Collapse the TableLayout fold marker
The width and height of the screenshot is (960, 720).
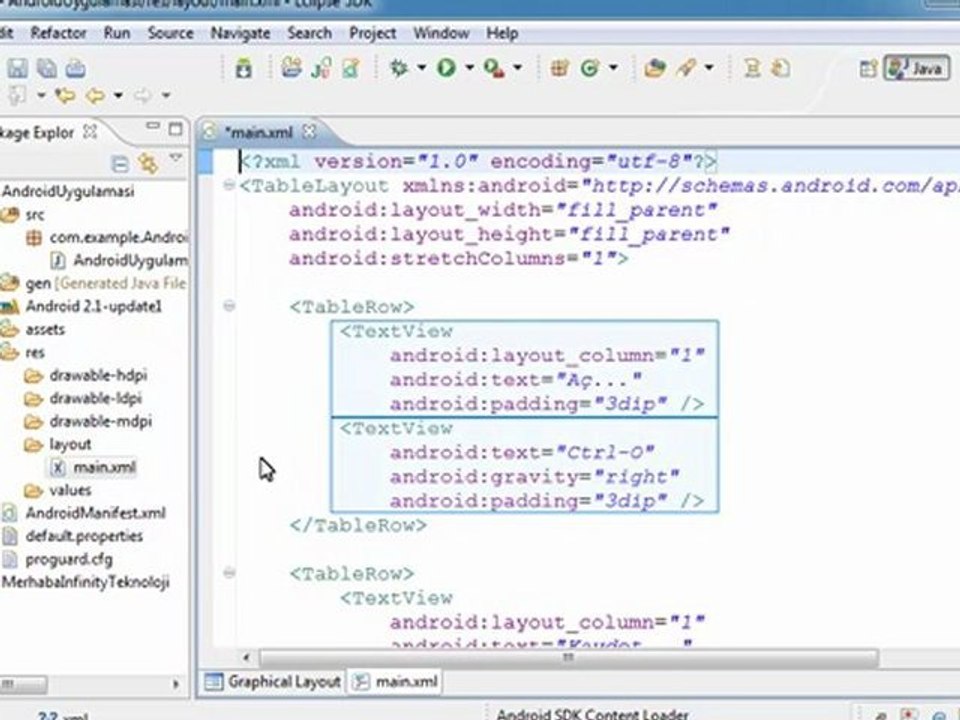point(229,184)
